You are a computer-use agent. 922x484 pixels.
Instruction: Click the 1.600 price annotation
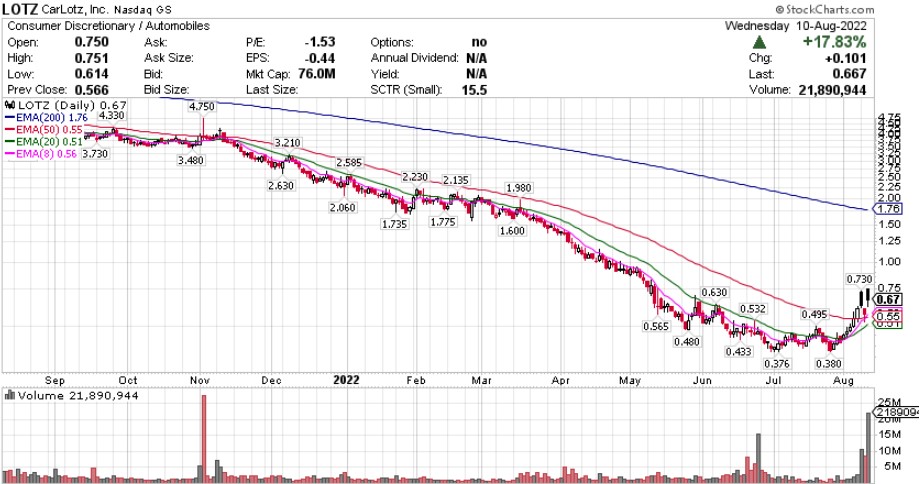(512, 231)
